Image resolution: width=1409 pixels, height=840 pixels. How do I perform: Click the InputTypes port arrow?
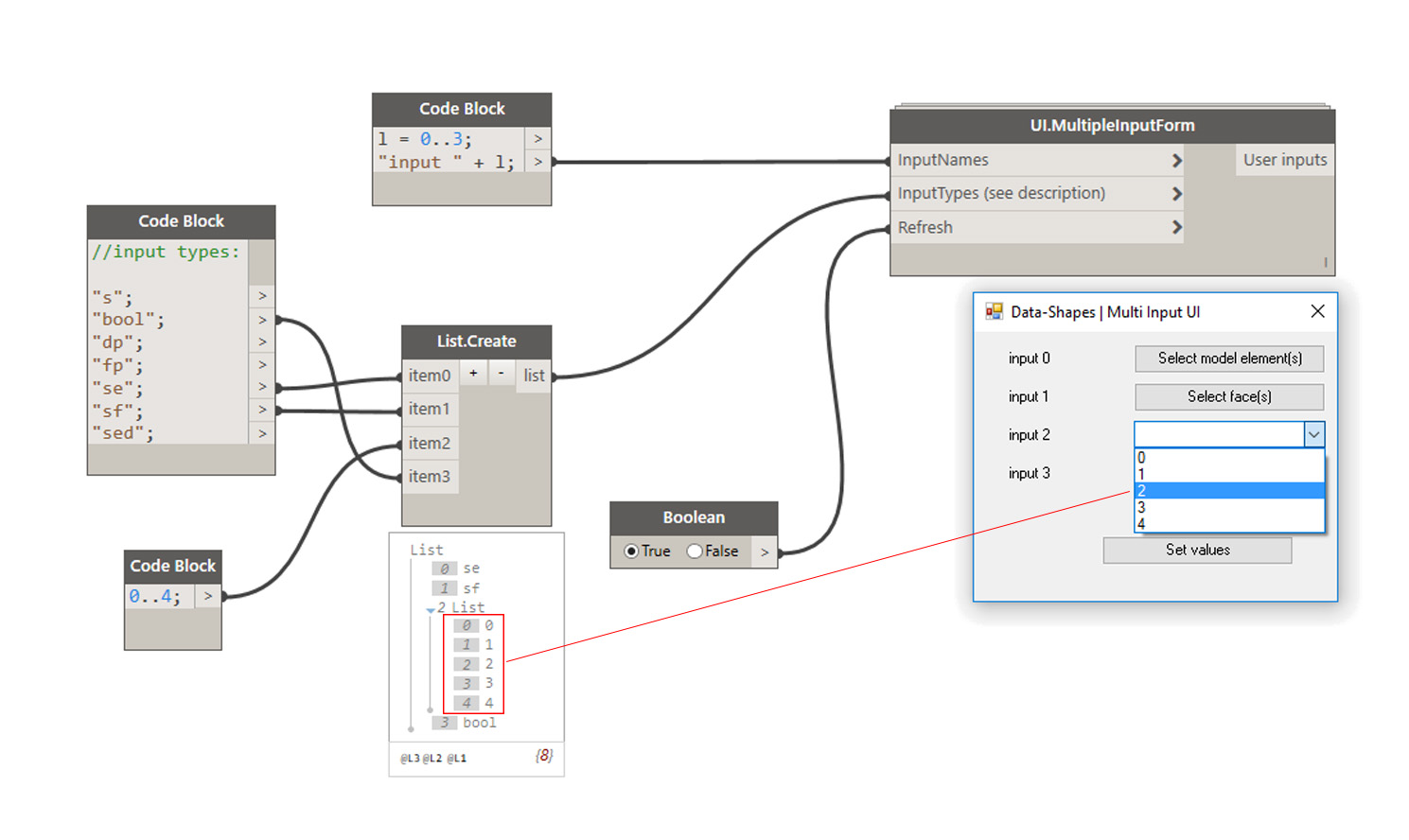(x=1176, y=194)
